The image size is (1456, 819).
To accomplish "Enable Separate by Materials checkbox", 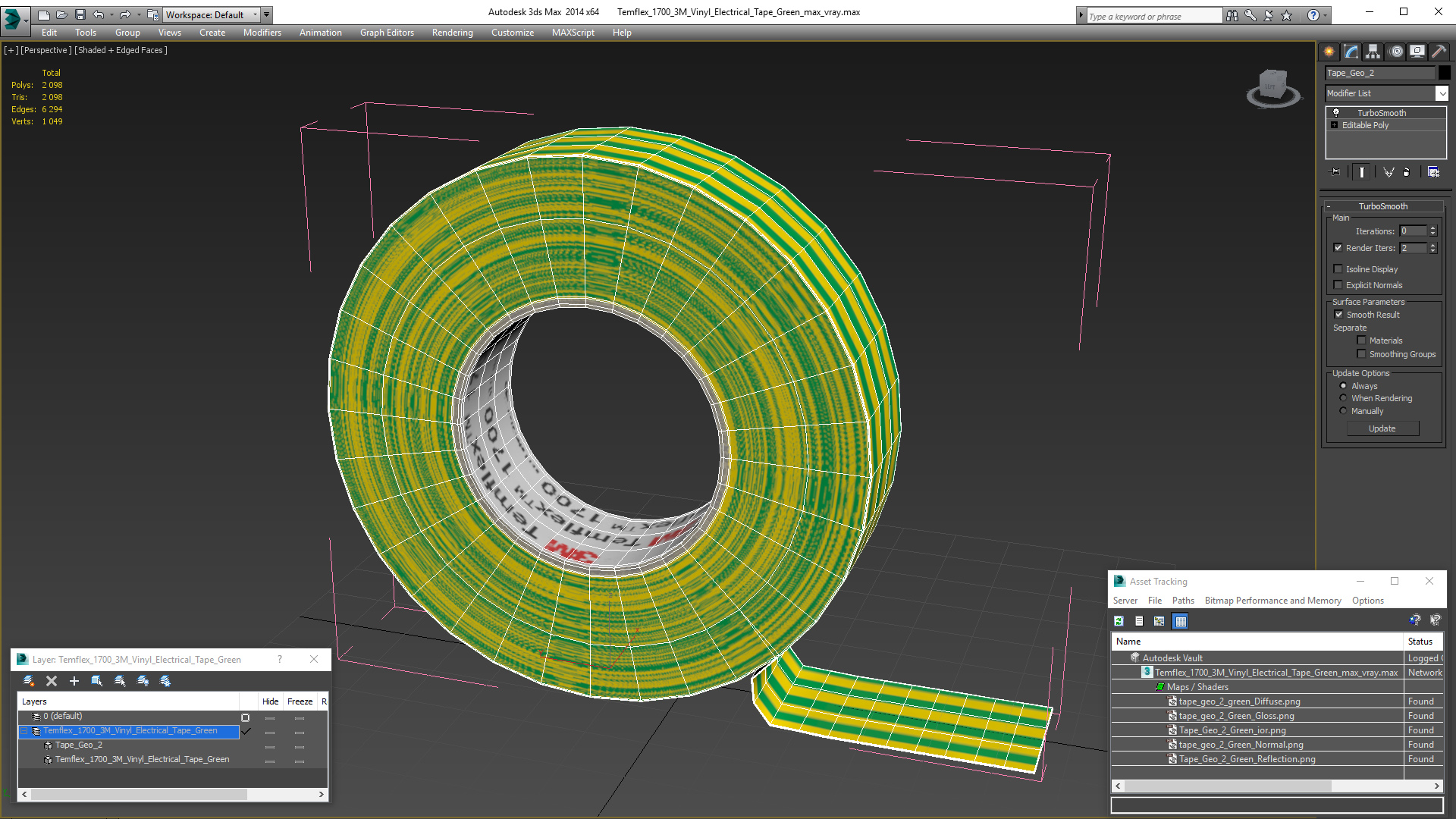I will pyautogui.click(x=1361, y=340).
